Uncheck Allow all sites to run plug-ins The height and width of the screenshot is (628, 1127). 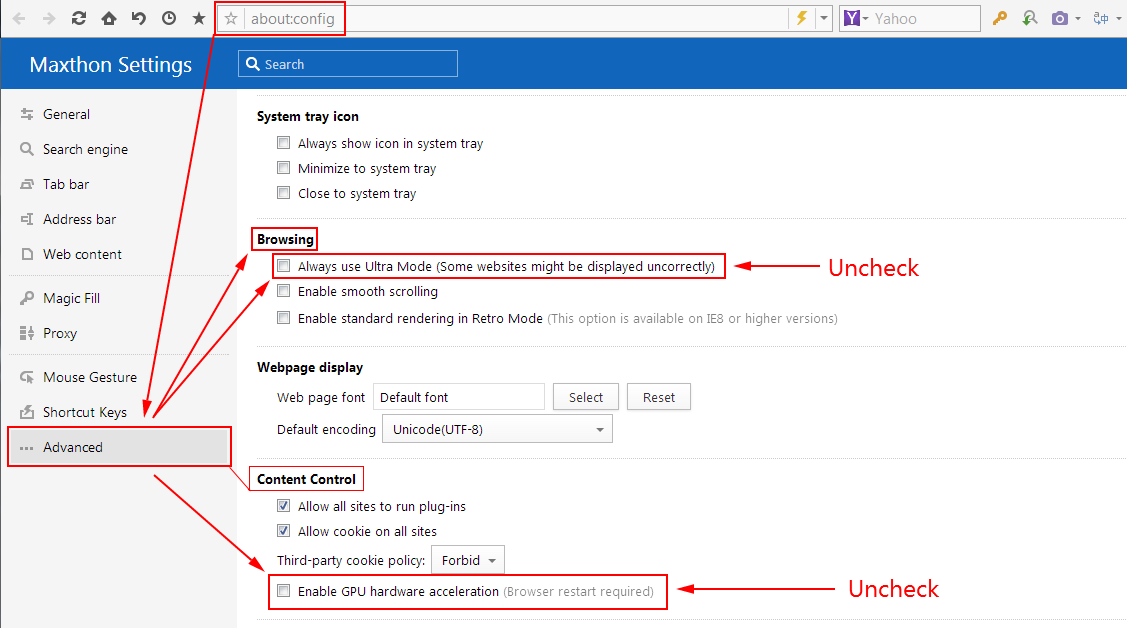pos(284,506)
